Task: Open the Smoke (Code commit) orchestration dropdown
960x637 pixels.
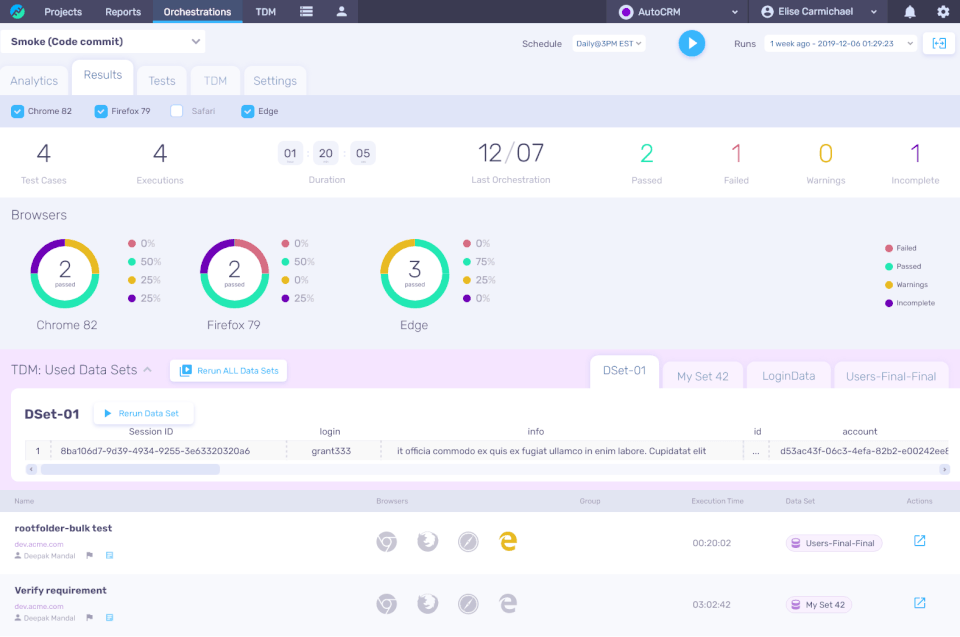Action: (103, 42)
